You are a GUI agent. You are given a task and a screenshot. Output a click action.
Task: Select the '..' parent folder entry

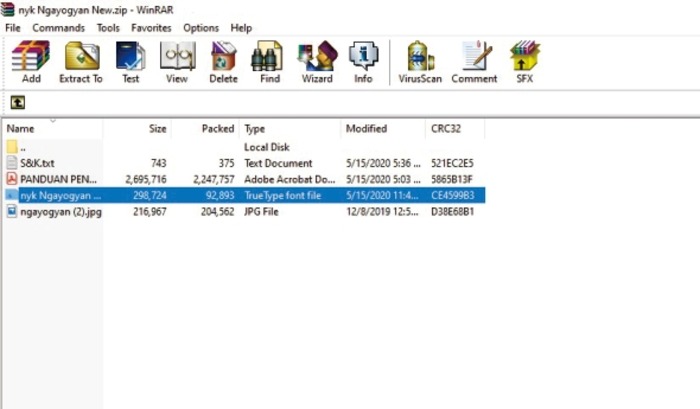coord(23,147)
